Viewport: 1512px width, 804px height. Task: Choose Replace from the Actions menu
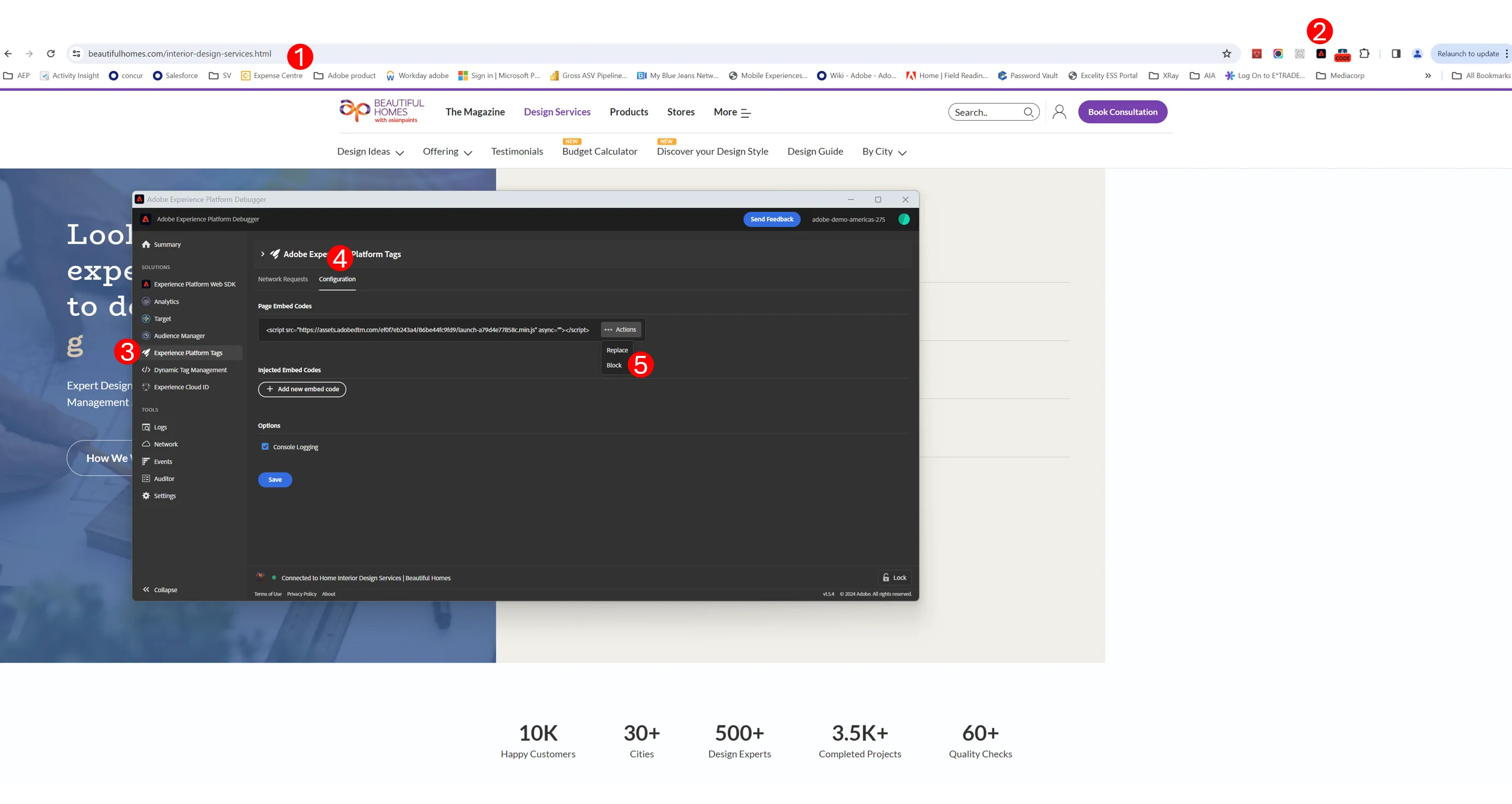click(617, 350)
